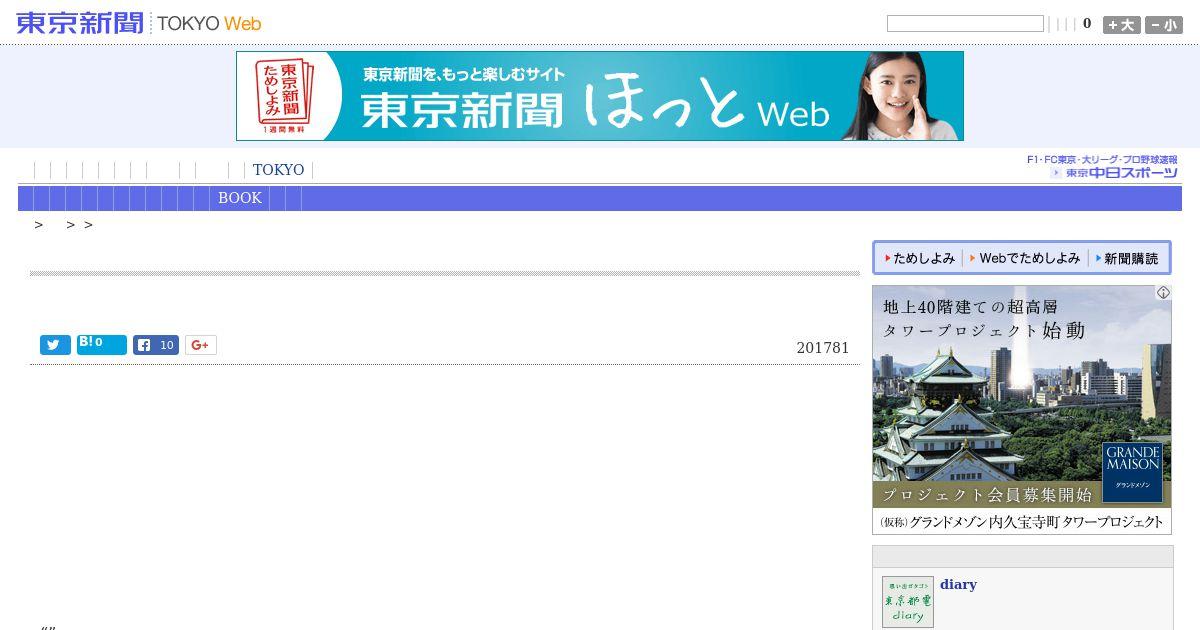Increase text size with the +大 button

(x=1121, y=25)
